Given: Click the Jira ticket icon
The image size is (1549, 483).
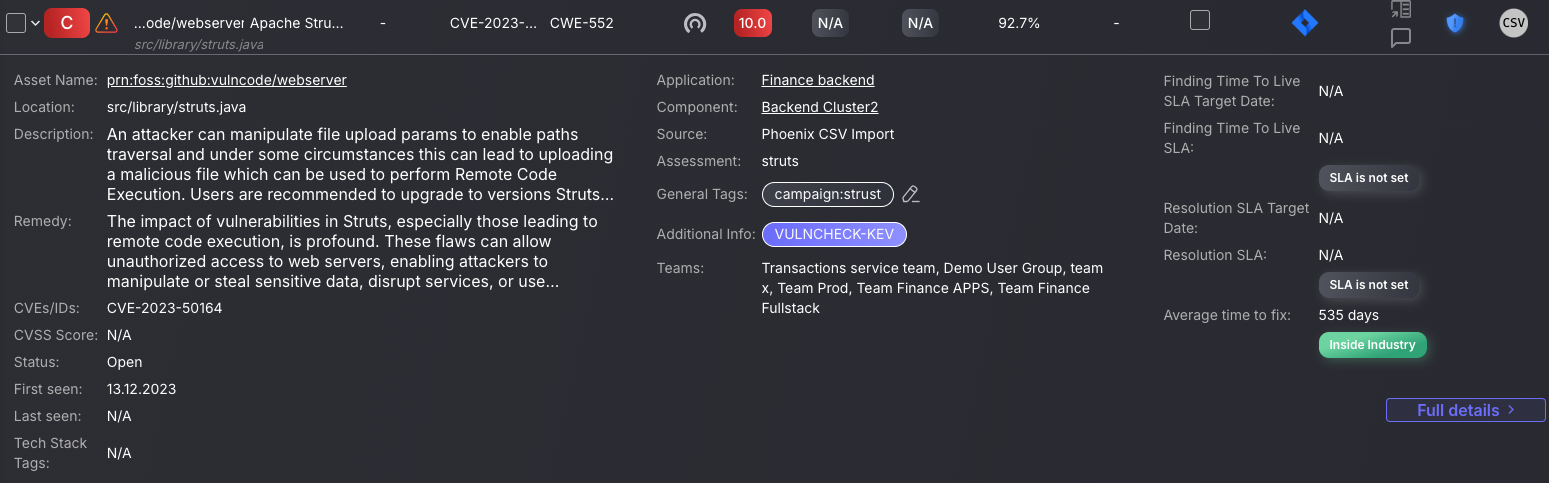Looking at the screenshot, I should tap(1305, 23).
